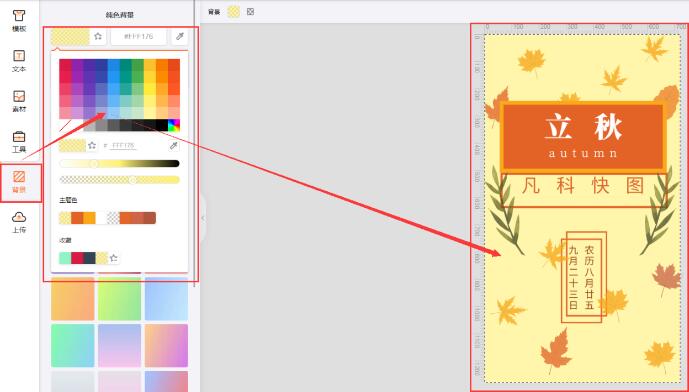Click the #FFF176 hex input at the panel top
Screen dimensions: 689x392
tap(138, 36)
